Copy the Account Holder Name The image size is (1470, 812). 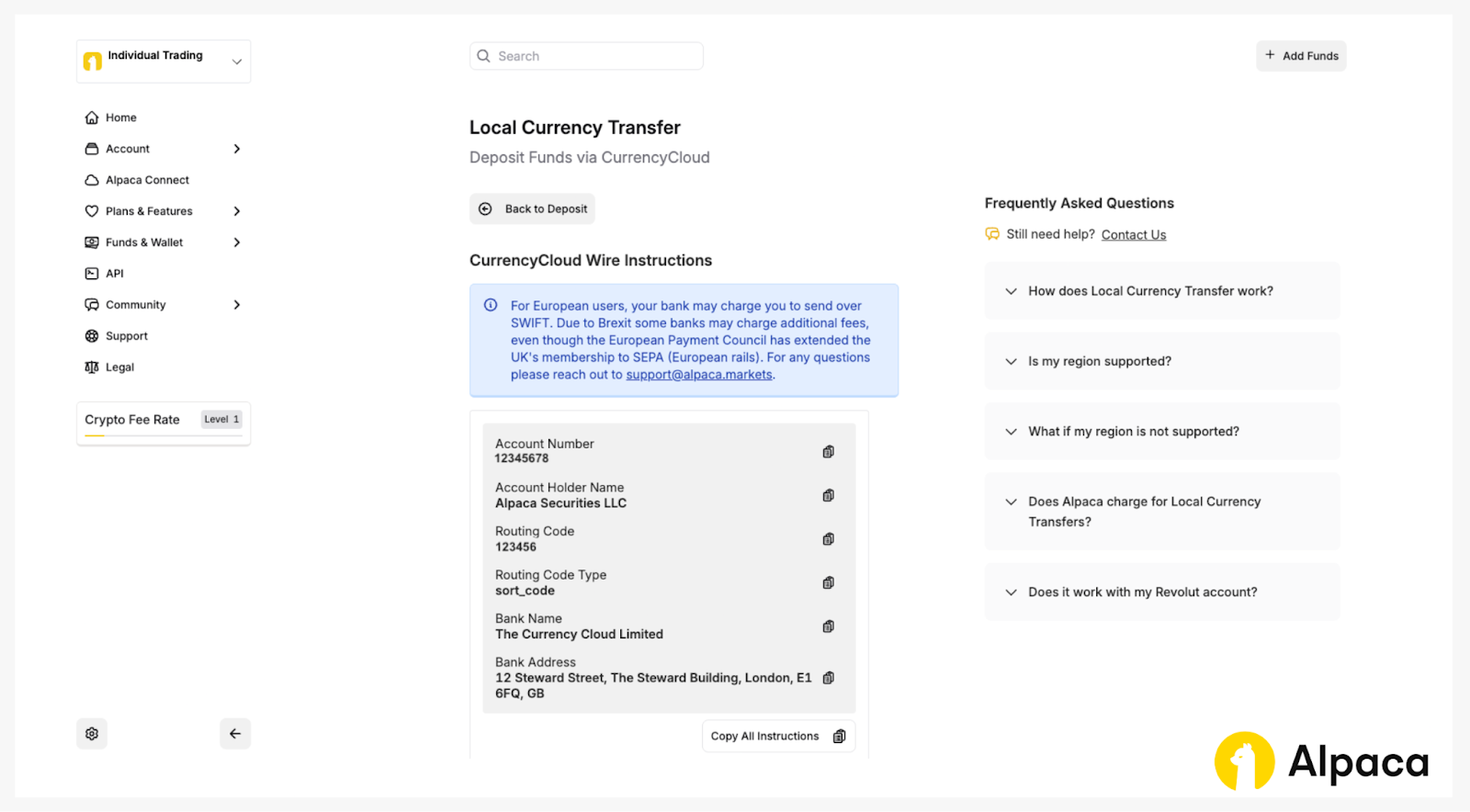828,496
